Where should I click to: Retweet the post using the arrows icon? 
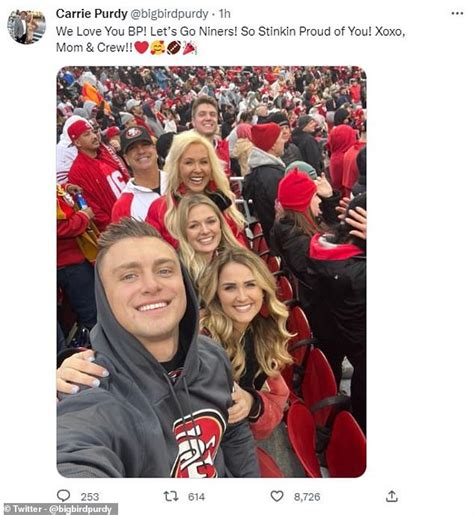[x=171, y=496]
